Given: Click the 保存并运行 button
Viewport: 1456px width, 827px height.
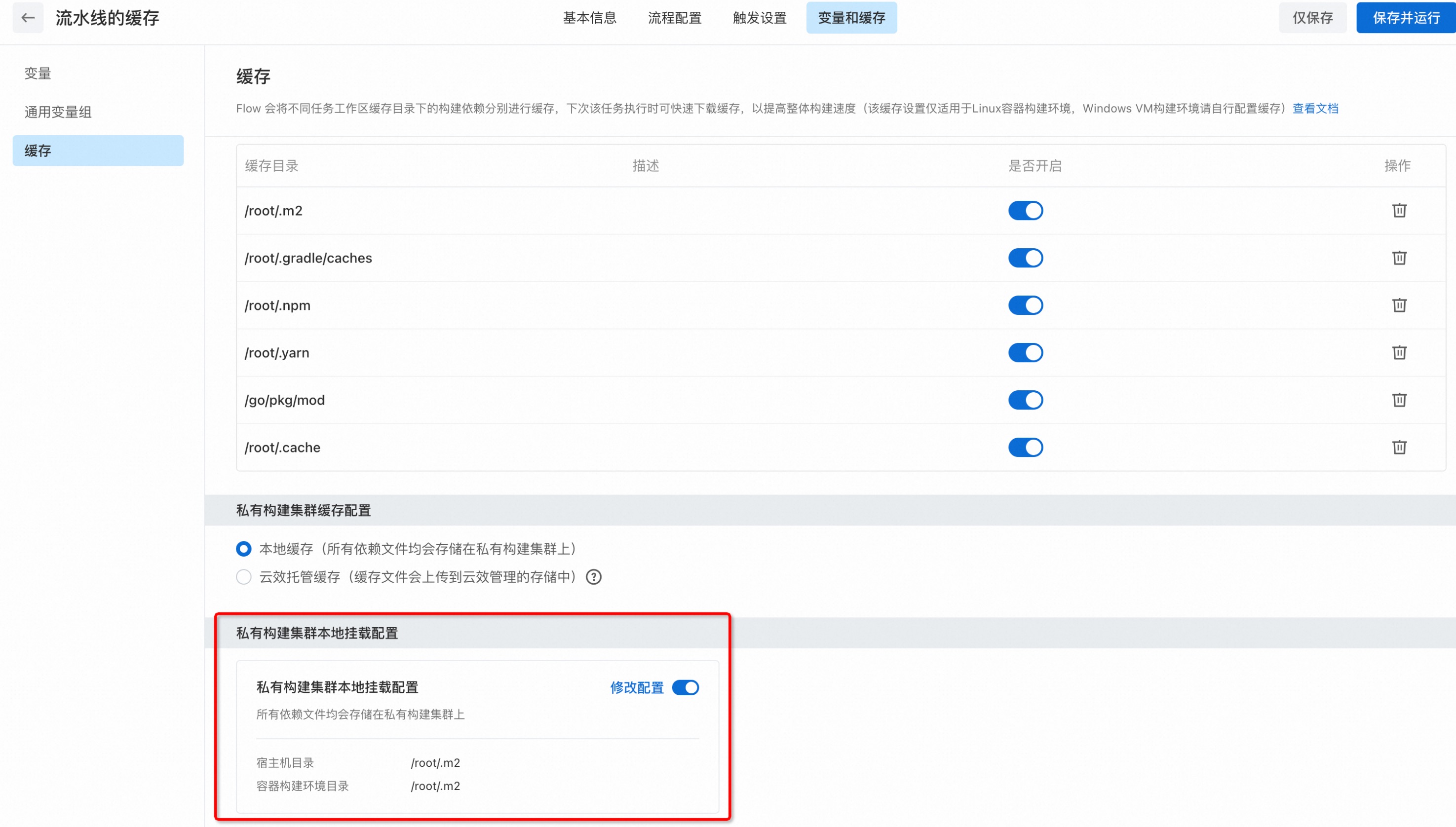Looking at the screenshot, I should (x=1407, y=18).
